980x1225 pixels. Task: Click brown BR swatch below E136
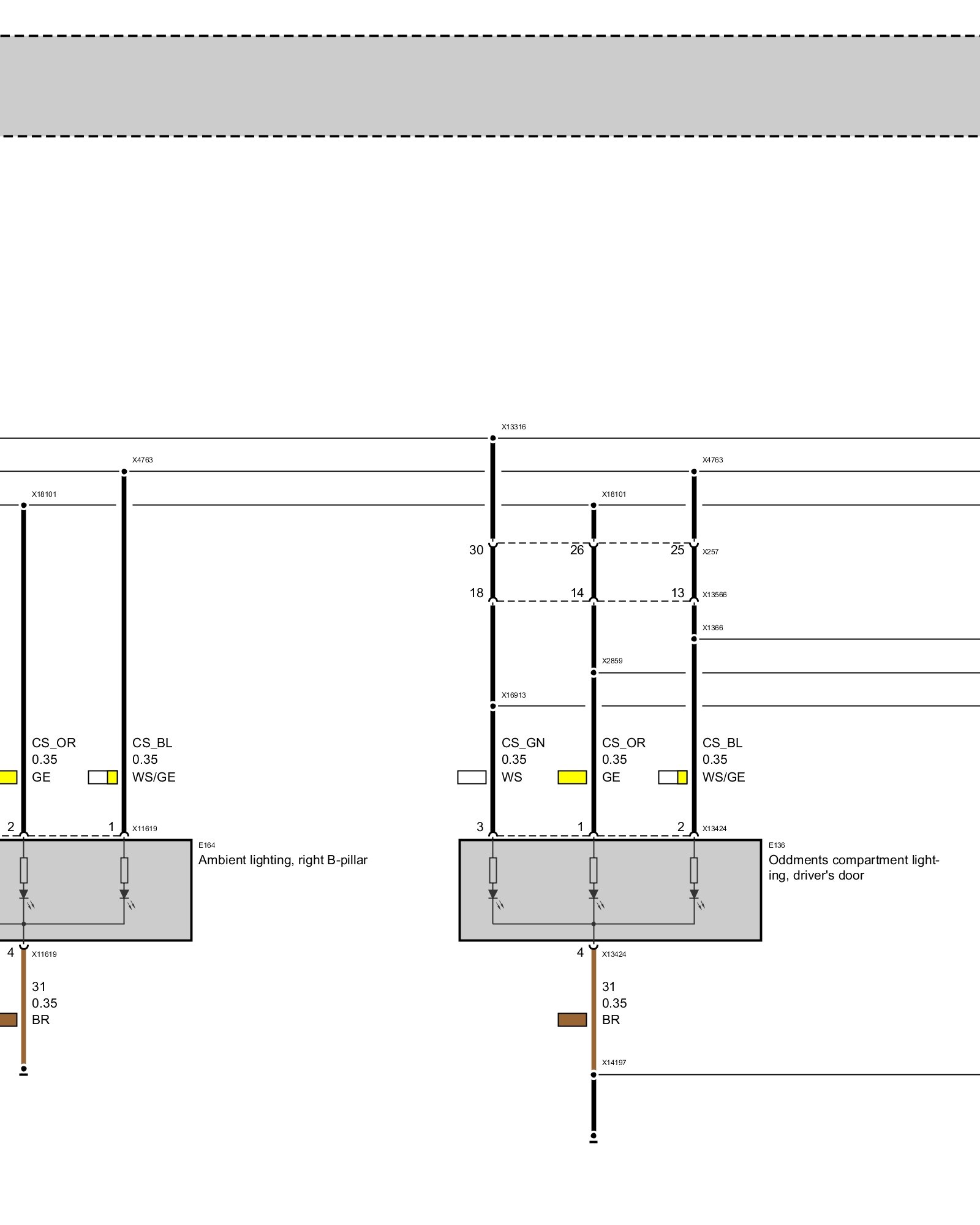pyautogui.click(x=572, y=1020)
